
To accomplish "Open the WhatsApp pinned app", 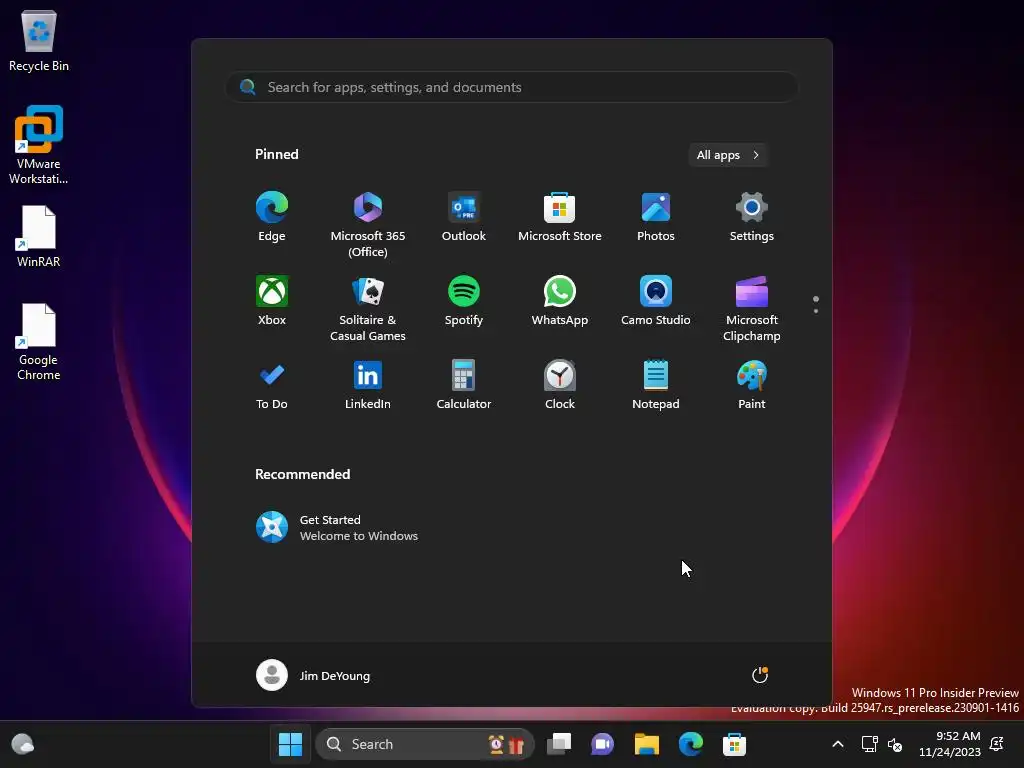I will [x=560, y=301].
